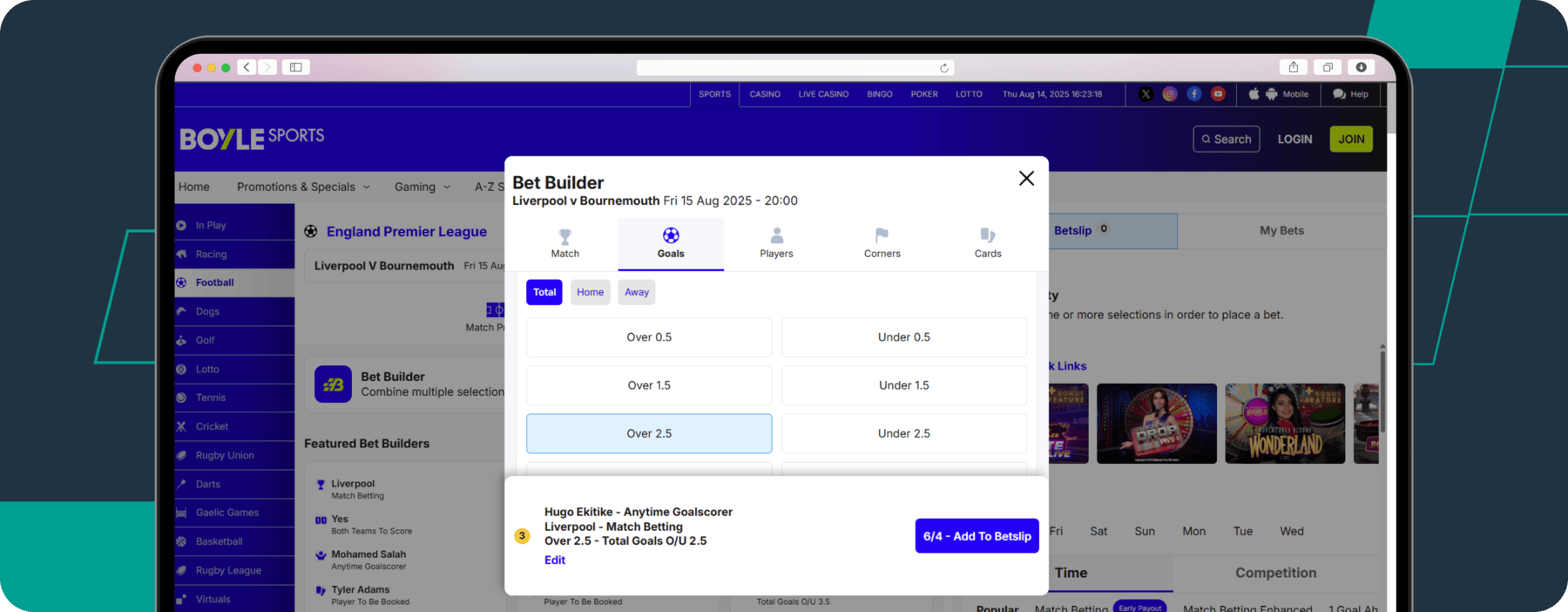Open the Wonderland casino game thumbnail
Image resolution: width=1568 pixels, height=612 pixels.
point(1285,424)
